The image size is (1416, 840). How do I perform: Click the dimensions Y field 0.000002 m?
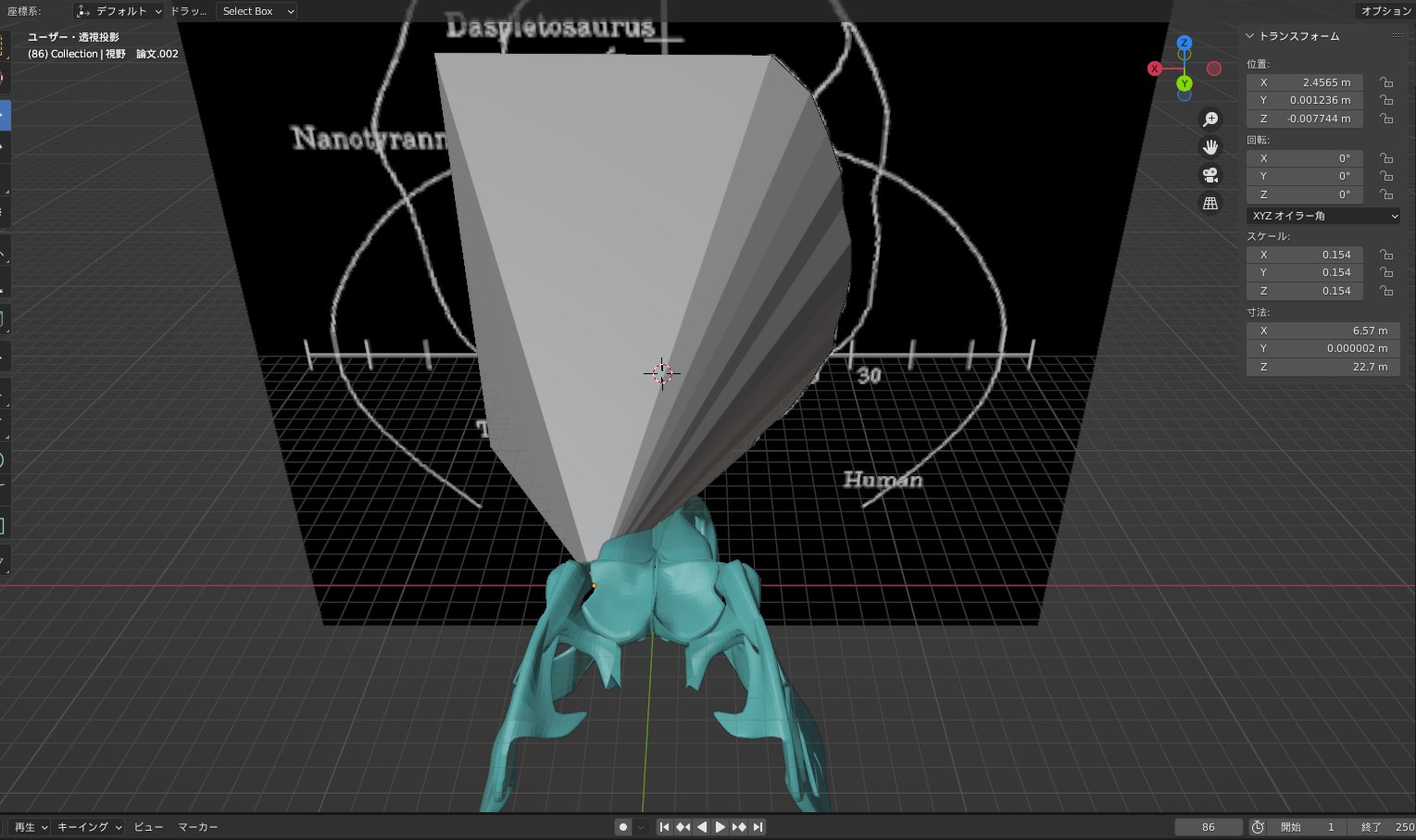pos(1322,348)
